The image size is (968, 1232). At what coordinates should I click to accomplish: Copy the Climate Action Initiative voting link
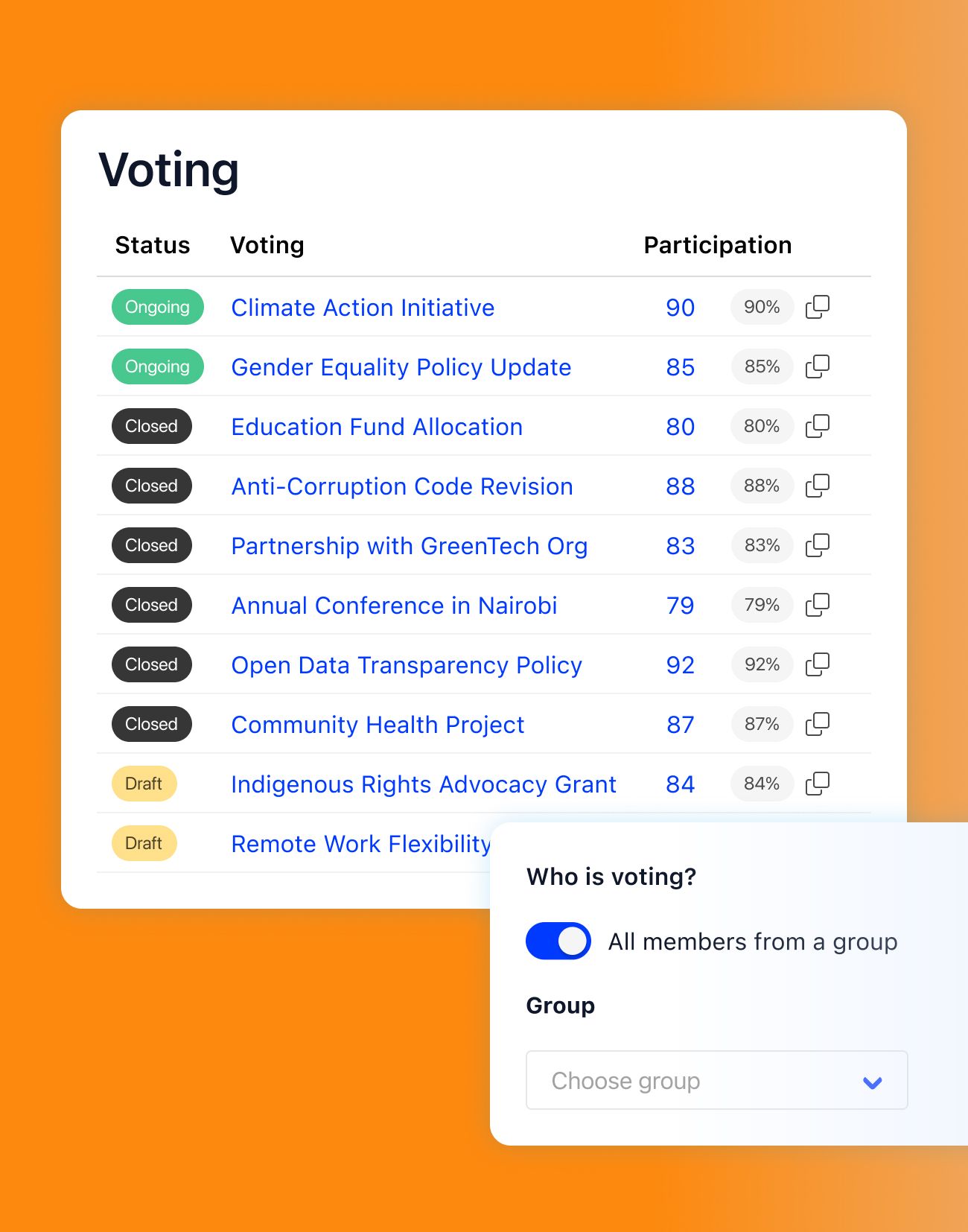pos(818,307)
